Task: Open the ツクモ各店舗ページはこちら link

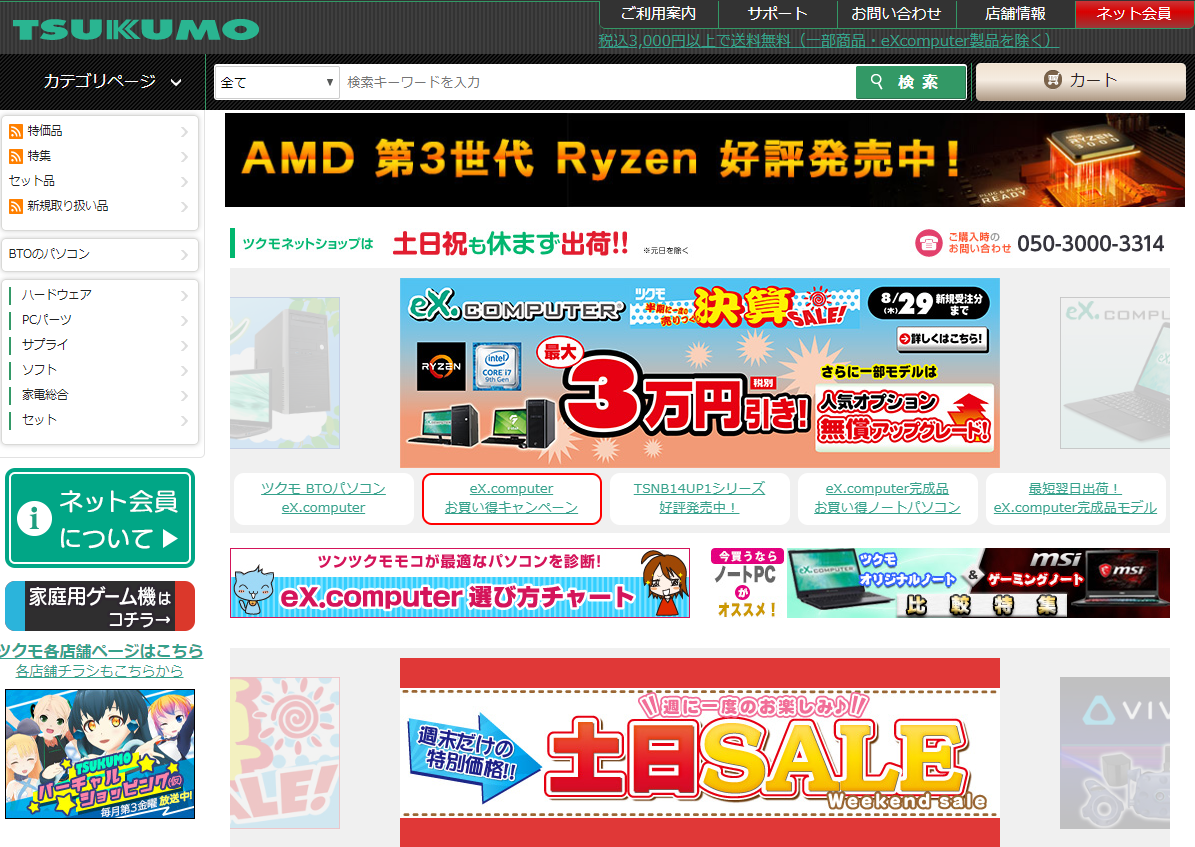Action: 101,651
